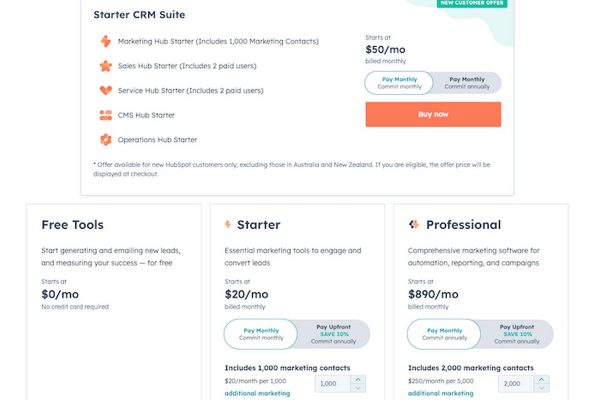Viewport: 600px width, 400px height.
Task: Click the Buy now button
Action: click(x=433, y=114)
